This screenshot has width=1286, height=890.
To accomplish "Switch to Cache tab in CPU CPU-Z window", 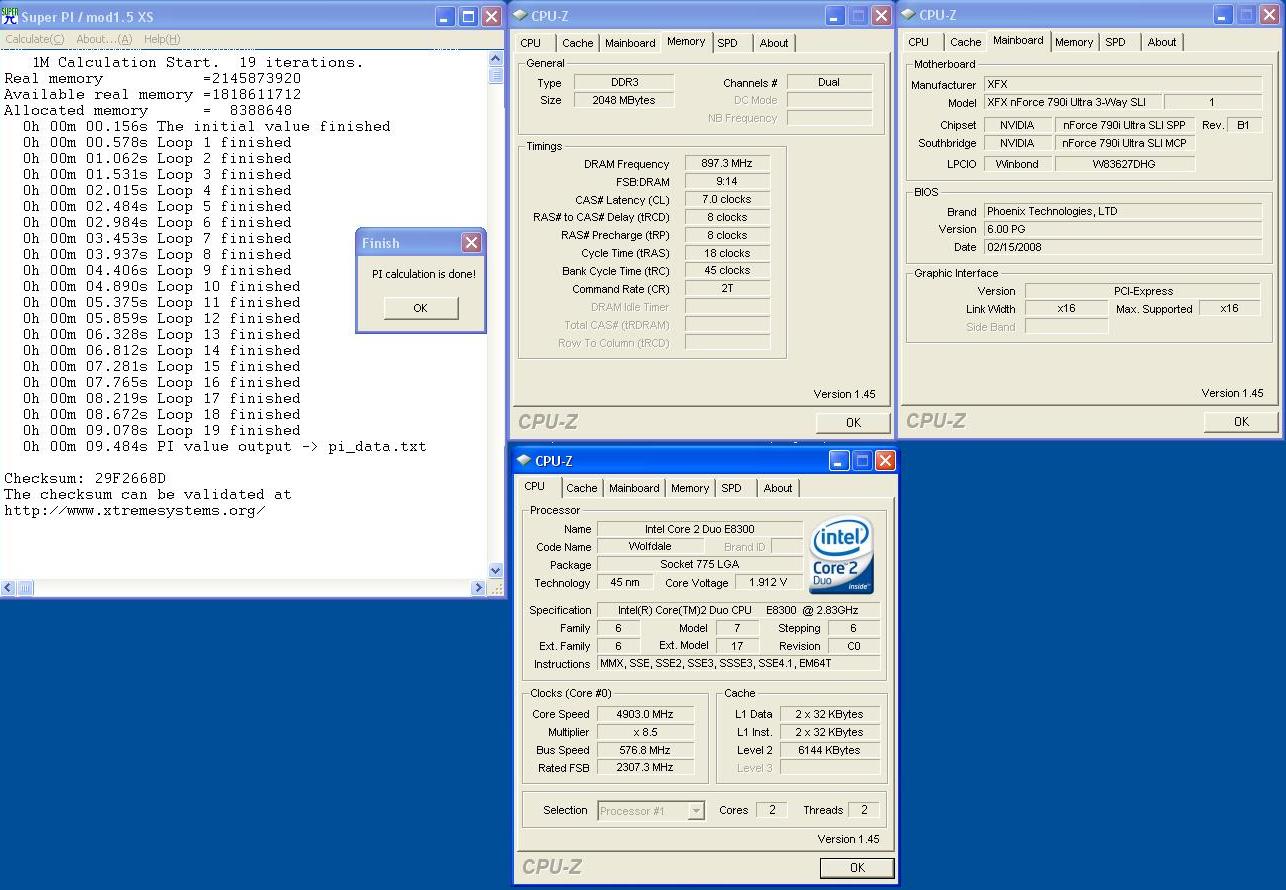I will coord(581,488).
